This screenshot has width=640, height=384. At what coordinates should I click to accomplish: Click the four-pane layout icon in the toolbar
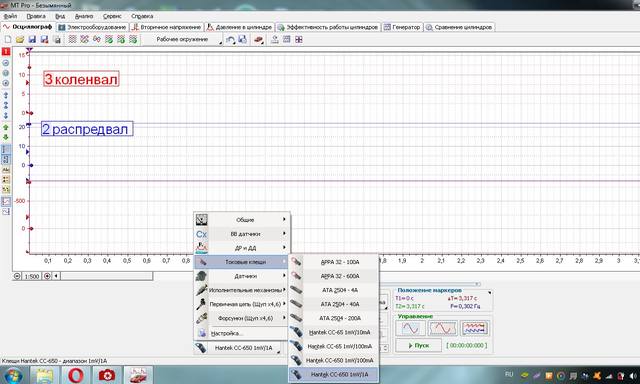[x=299, y=40]
